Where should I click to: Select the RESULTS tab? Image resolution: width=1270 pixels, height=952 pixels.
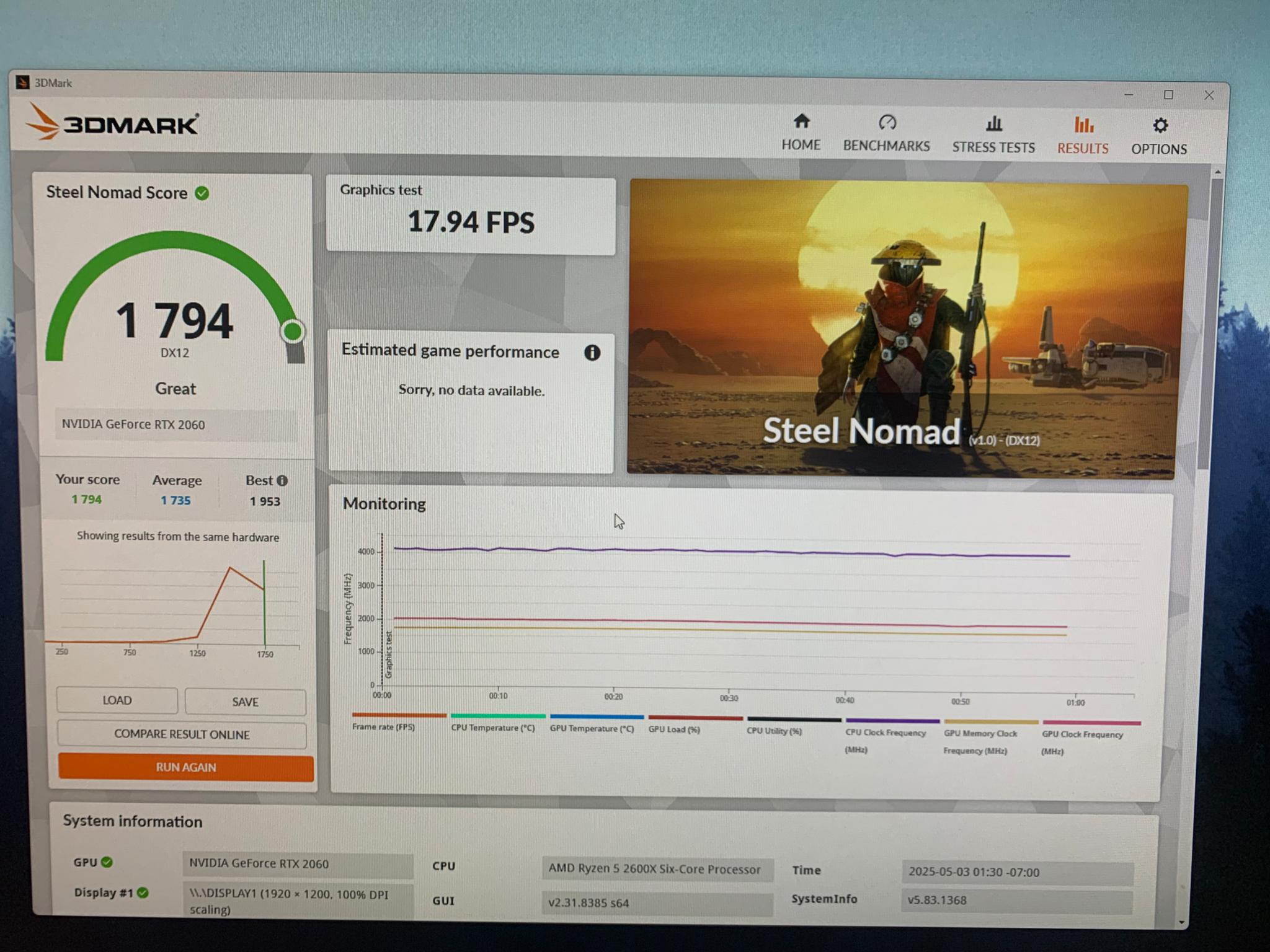point(1083,136)
